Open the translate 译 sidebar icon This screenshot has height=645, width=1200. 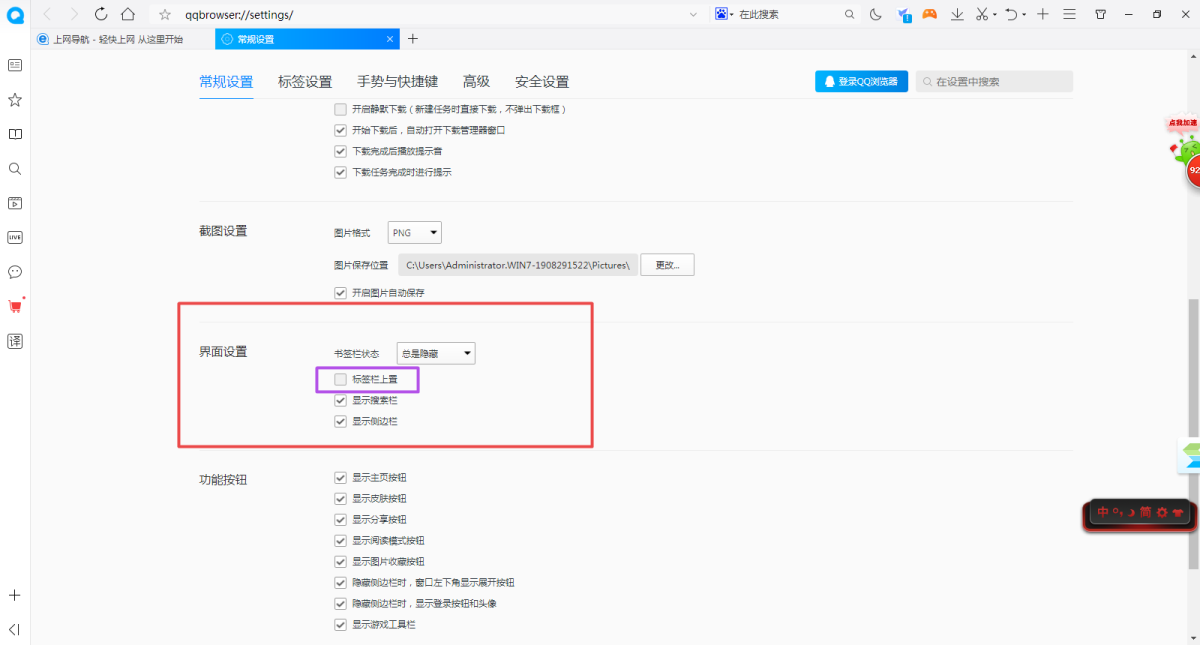[x=15, y=341]
